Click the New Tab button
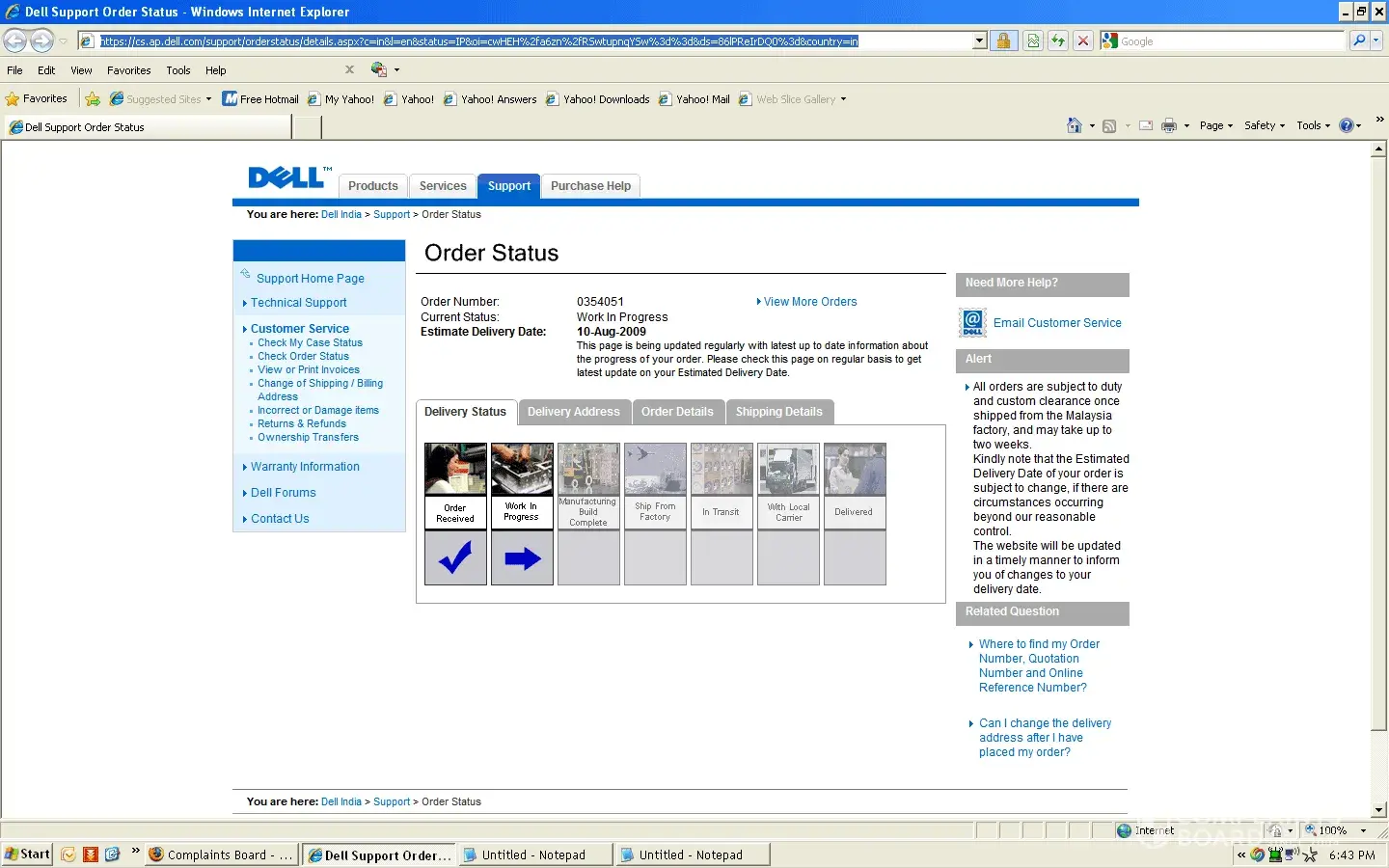 coord(307,127)
